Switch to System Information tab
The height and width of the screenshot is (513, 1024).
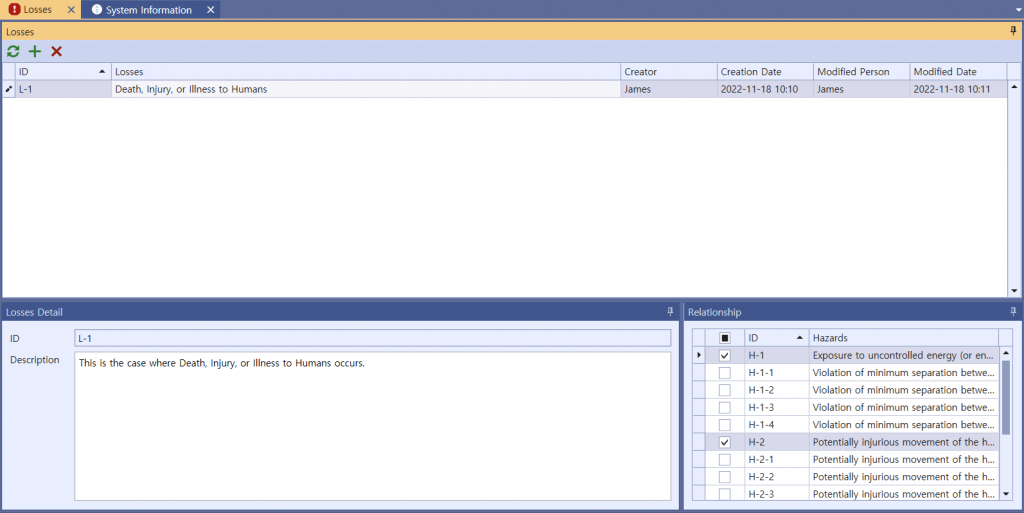pyautogui.click(x=149, y=10)
